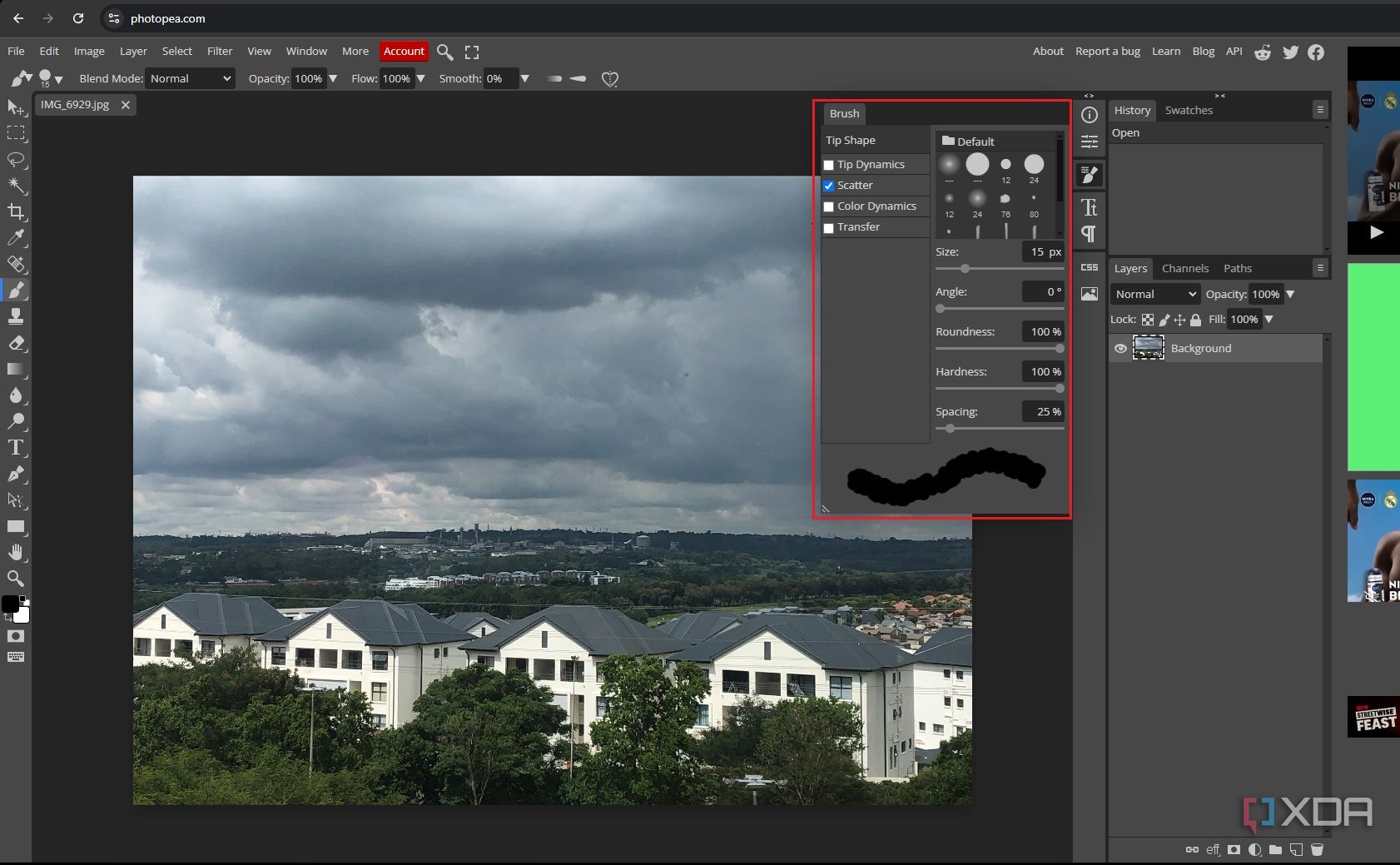Expand the Flow value arrow
This screenshot has width=1400, height=865.
(420, 78)
